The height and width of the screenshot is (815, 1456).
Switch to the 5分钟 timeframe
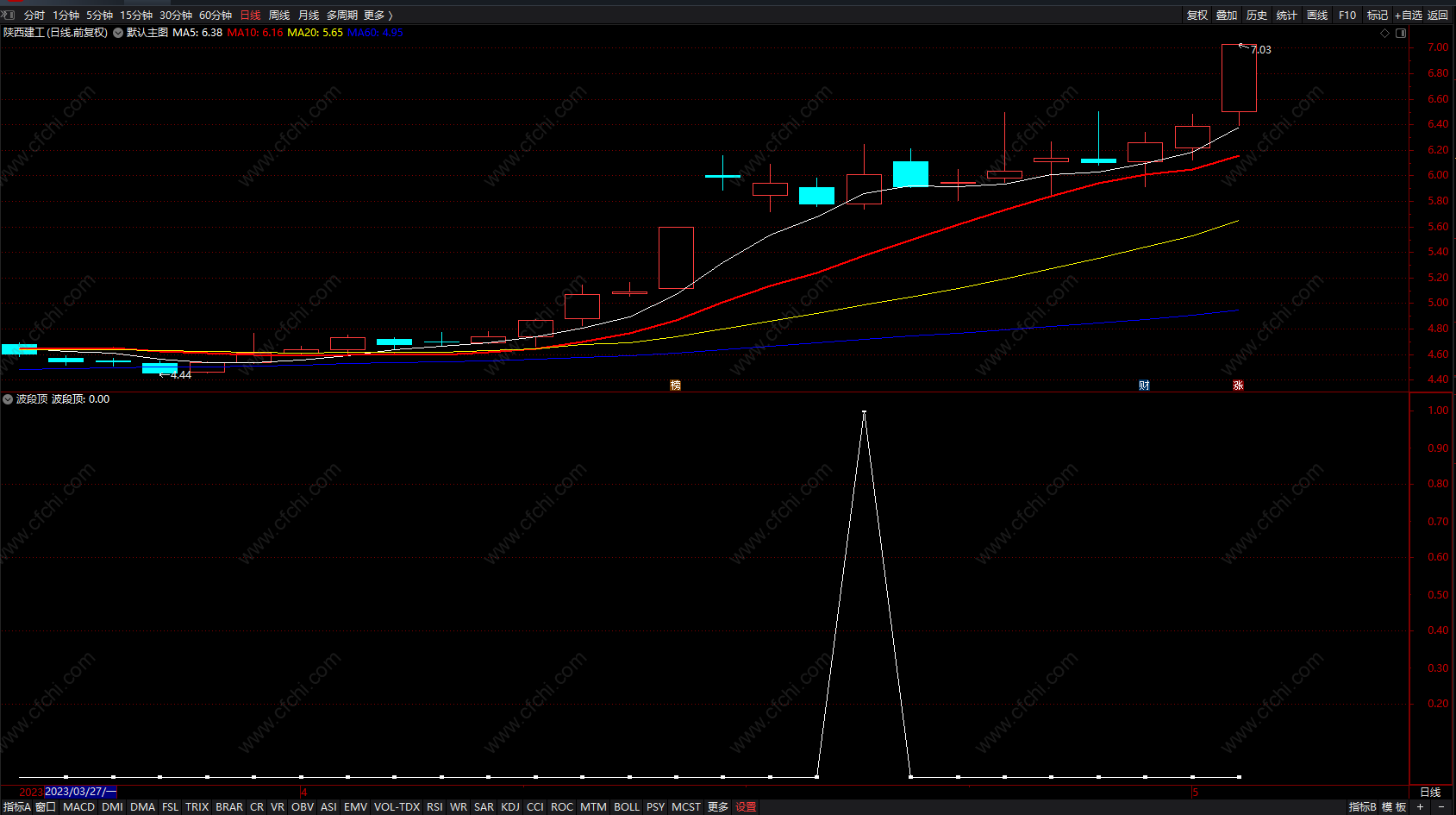click(x=99, y=15)
